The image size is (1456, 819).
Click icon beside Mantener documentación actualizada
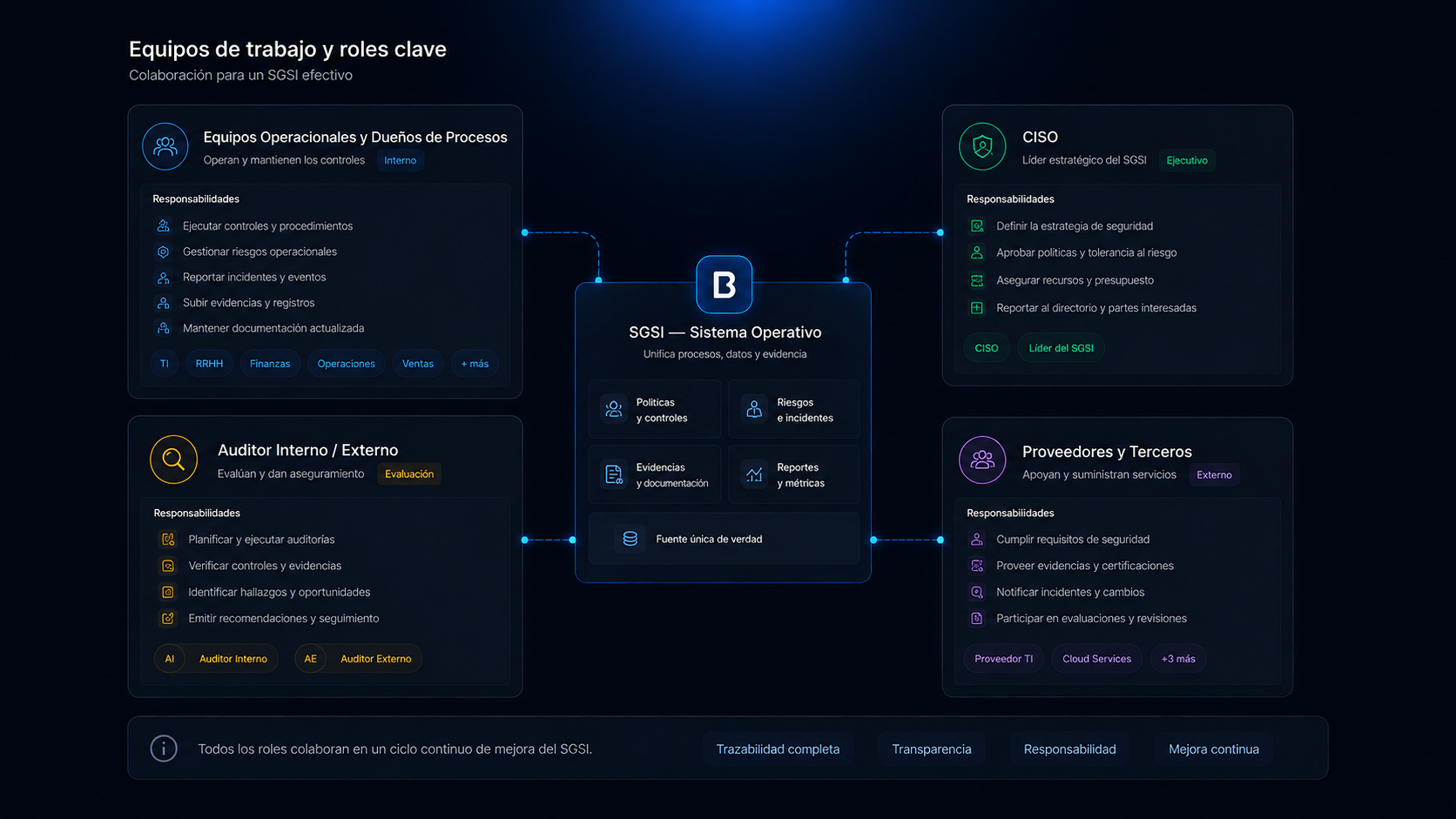coord(163,328)
